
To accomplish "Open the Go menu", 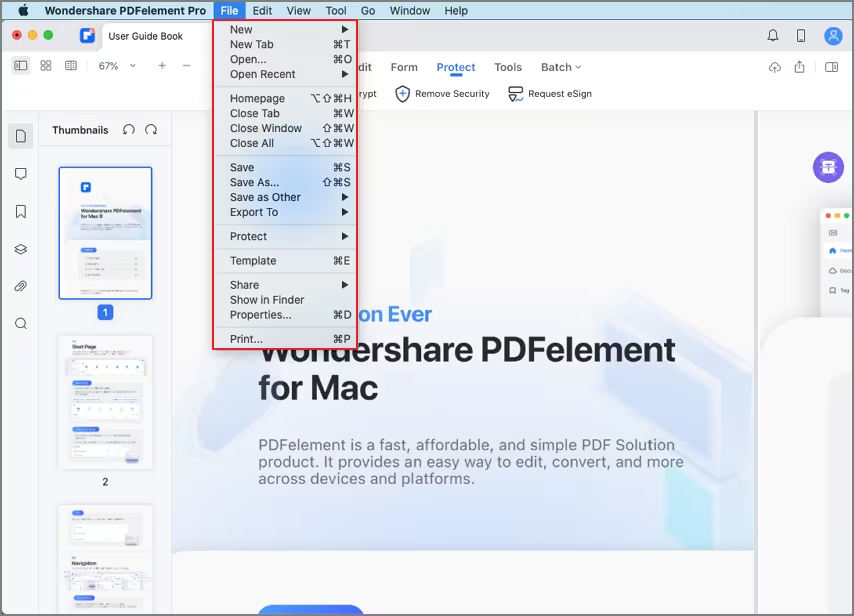I will coord(368,10).
